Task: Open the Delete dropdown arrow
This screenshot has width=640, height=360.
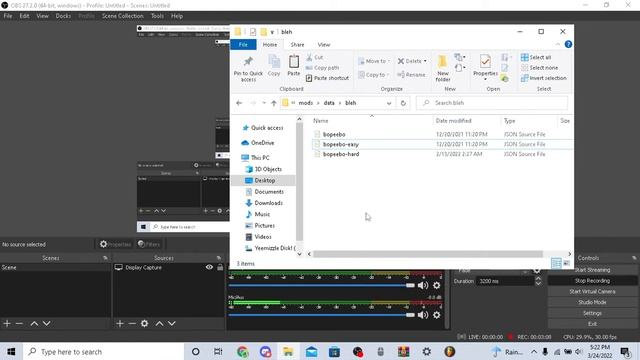Action: (x=425, y=61)
